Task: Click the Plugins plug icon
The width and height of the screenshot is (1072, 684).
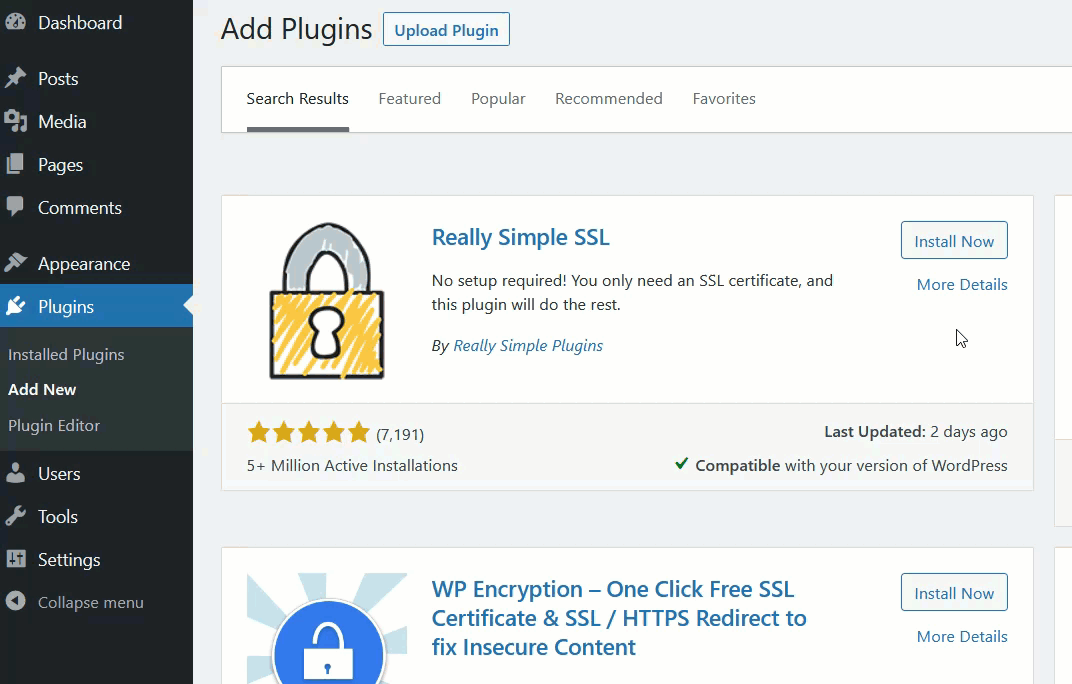Action: (15, 306)
